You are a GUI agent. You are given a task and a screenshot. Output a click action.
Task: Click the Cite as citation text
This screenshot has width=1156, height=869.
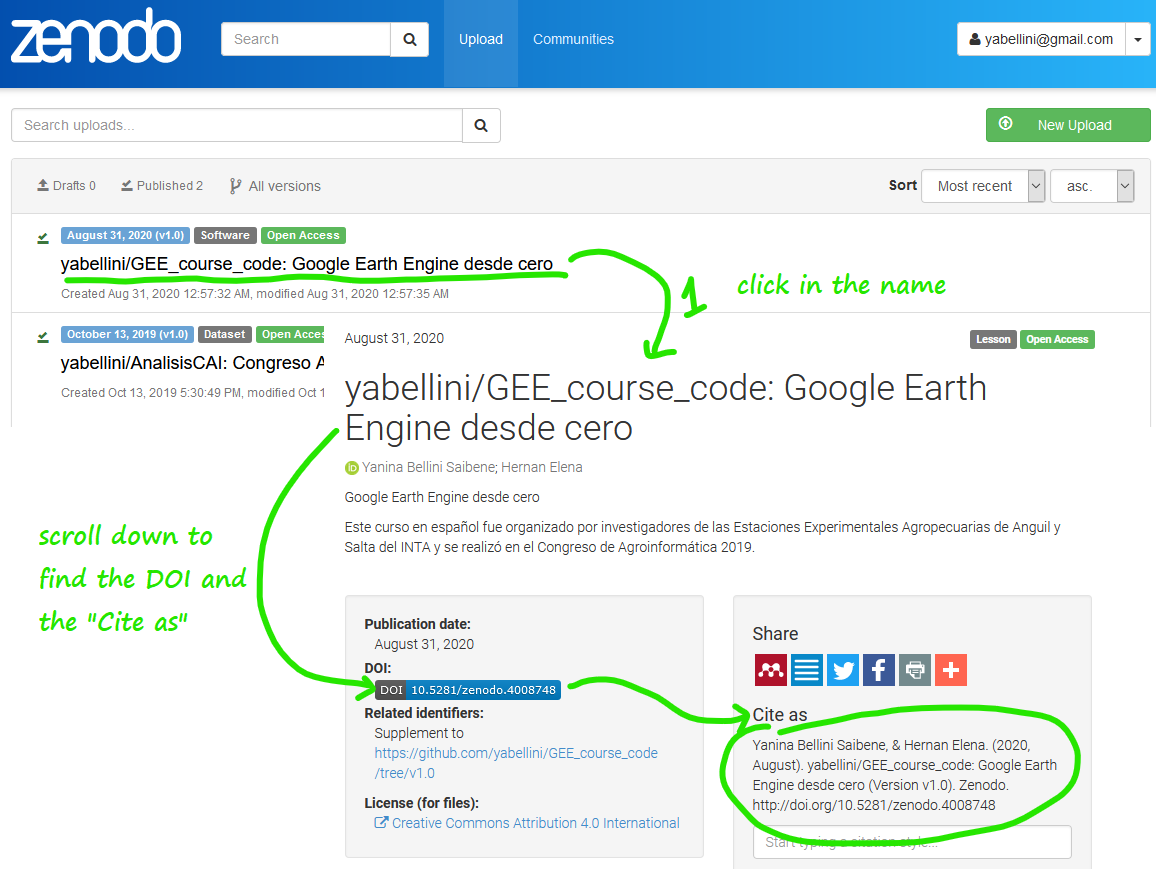point(905,775)
